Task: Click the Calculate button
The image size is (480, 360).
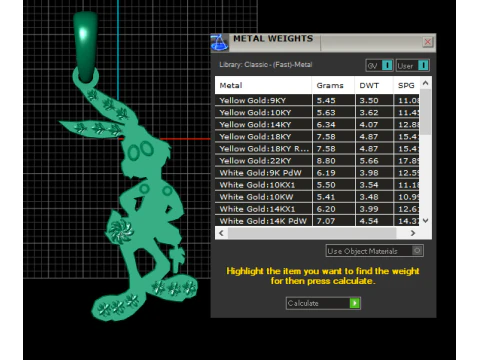Action: tap(323, 303)
